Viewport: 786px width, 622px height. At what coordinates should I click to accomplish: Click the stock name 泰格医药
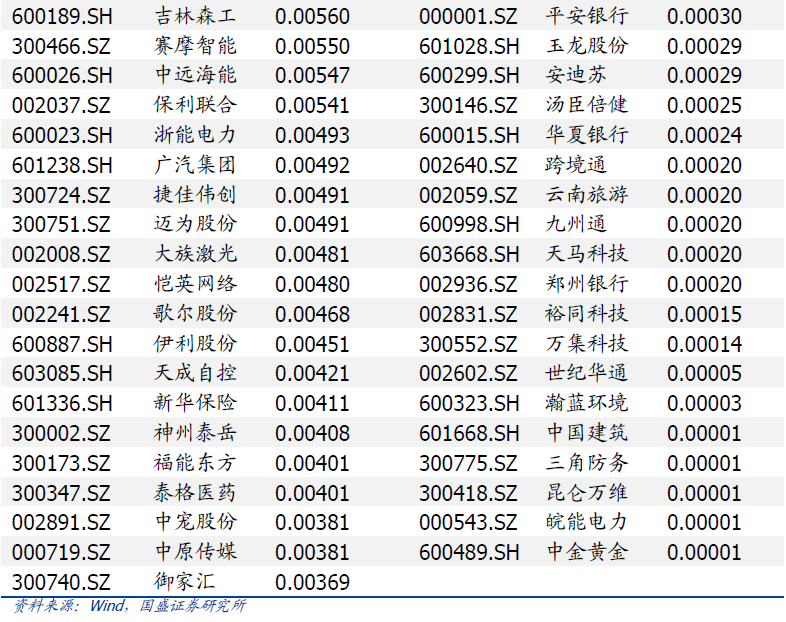[x=195, y=492]
